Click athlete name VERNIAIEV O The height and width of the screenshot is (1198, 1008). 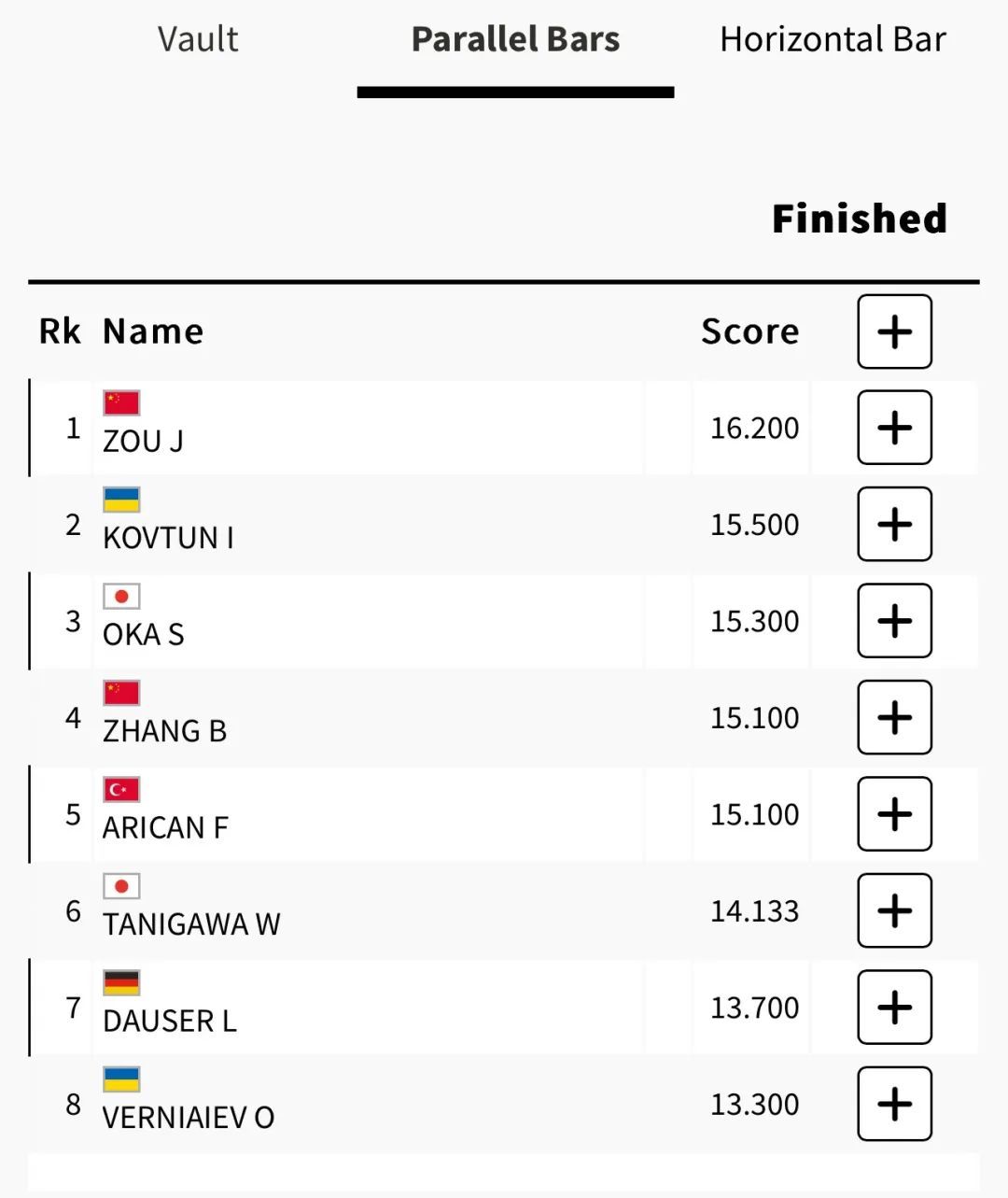[x=189, y=1118]
